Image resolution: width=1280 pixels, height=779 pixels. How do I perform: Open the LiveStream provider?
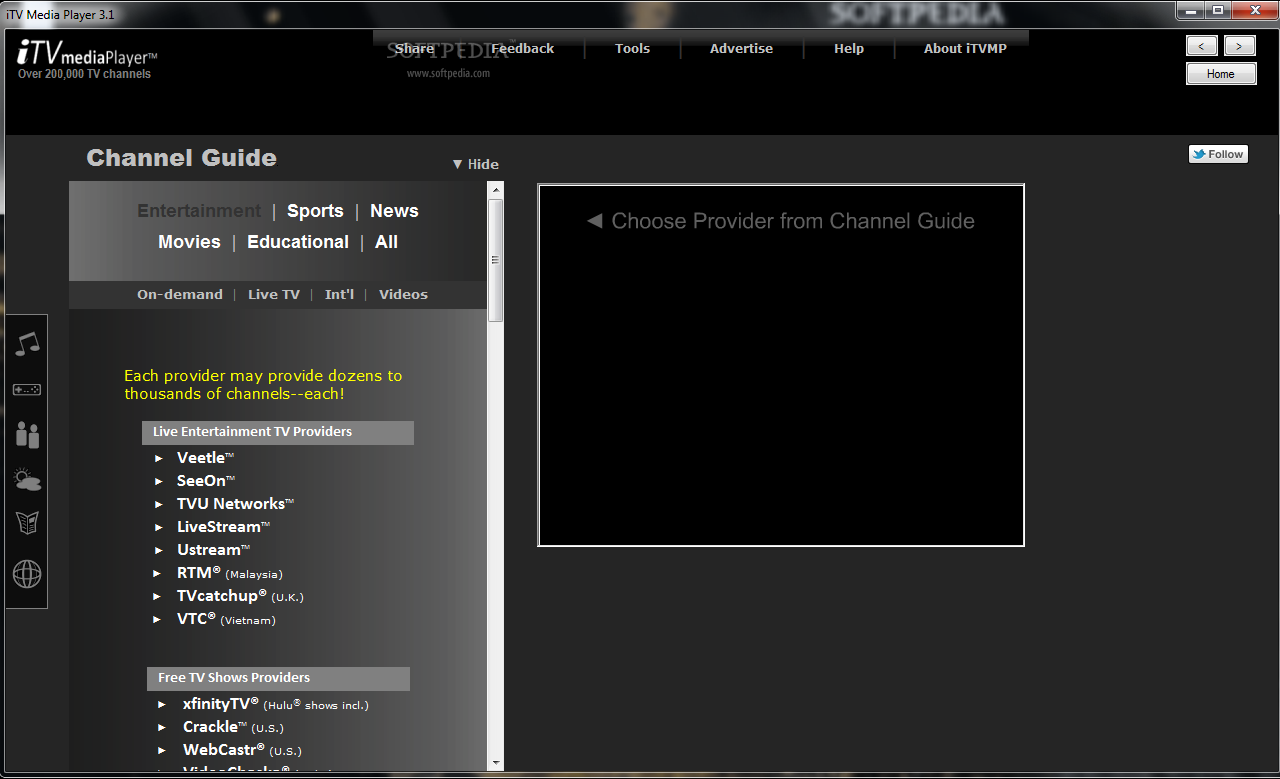click(223, 527)
